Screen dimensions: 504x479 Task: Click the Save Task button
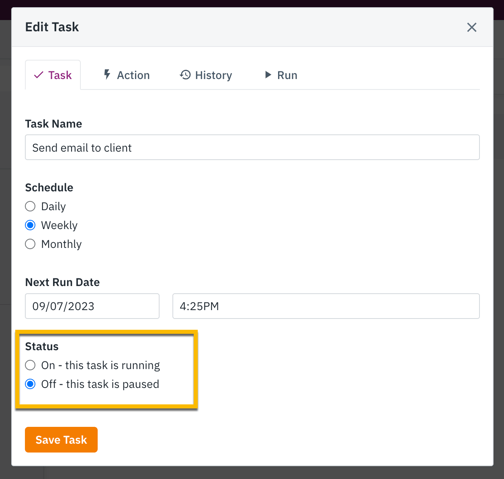[x=61, y=440]
